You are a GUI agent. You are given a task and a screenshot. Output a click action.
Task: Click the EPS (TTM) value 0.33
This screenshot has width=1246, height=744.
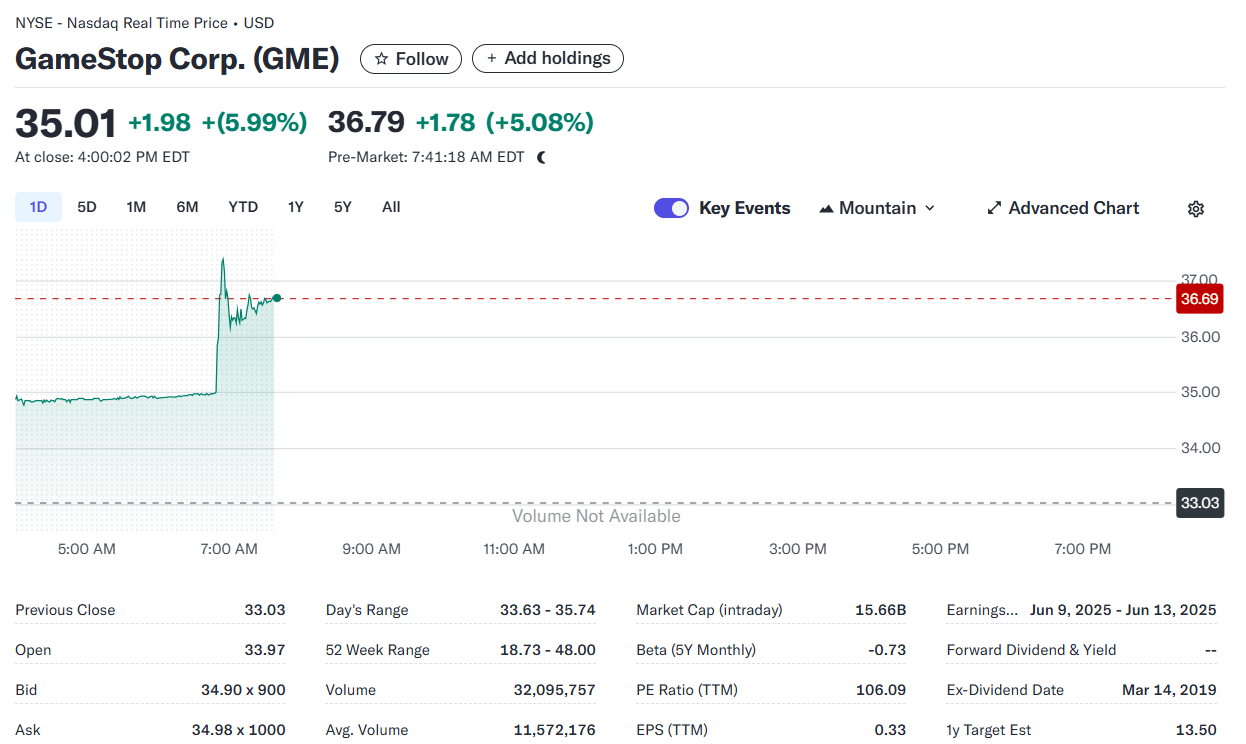pyautogui.click(x=890, y=730)
